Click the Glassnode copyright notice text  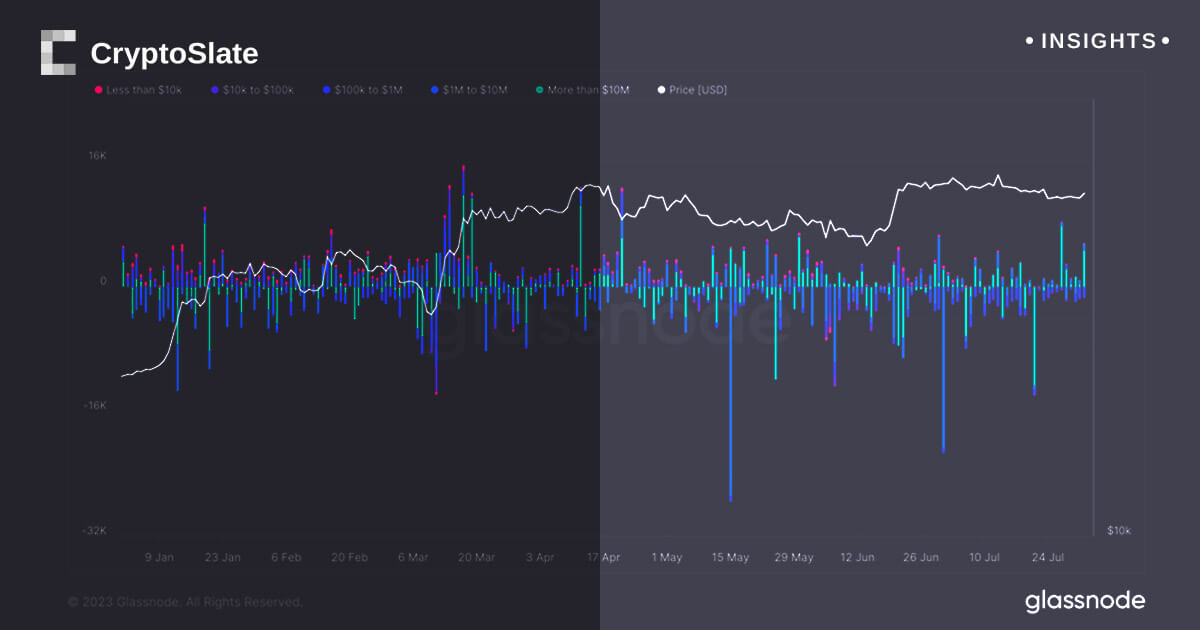184,602
